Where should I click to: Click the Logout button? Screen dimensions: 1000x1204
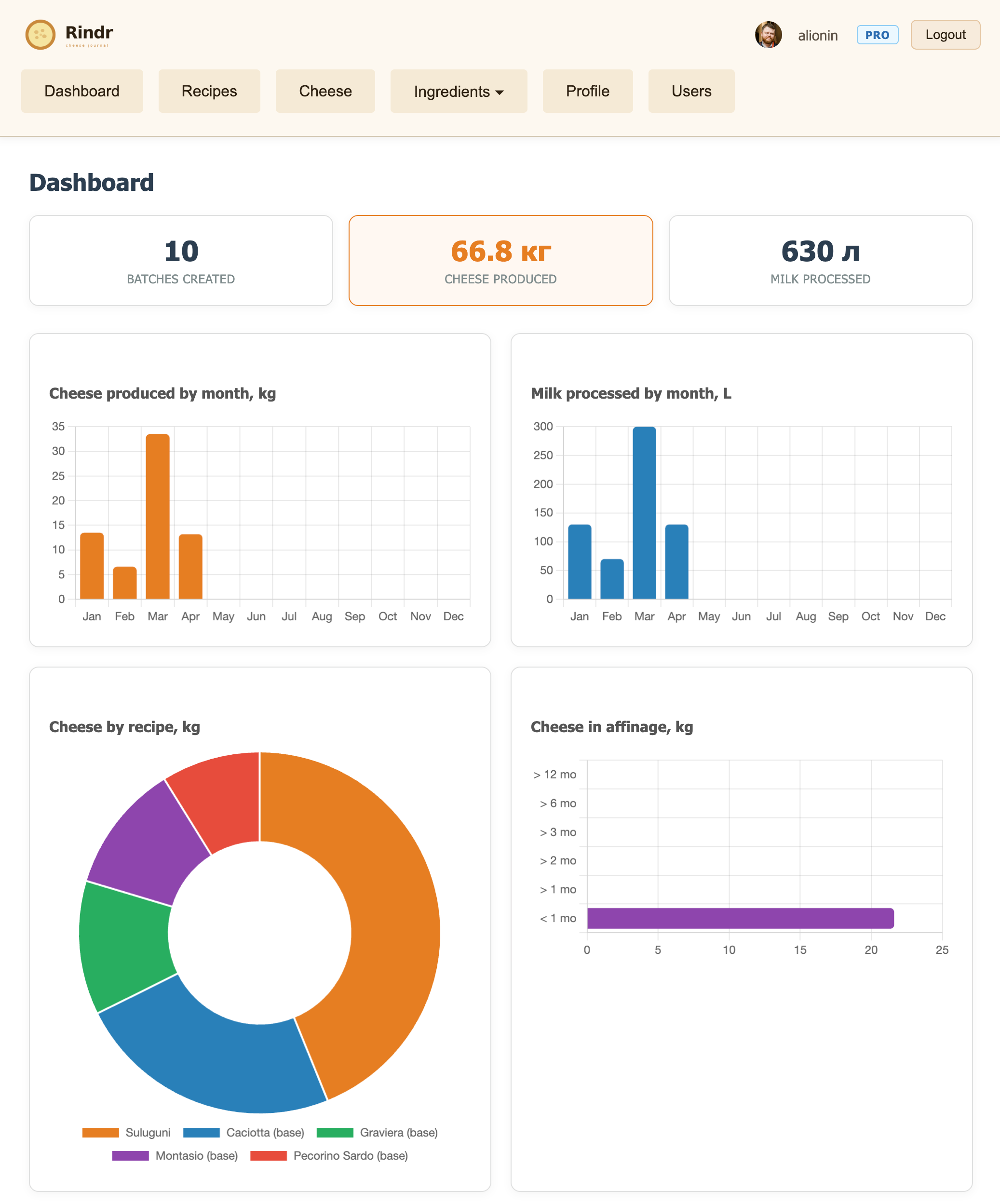pyautogui.click(x=945, y=34)
